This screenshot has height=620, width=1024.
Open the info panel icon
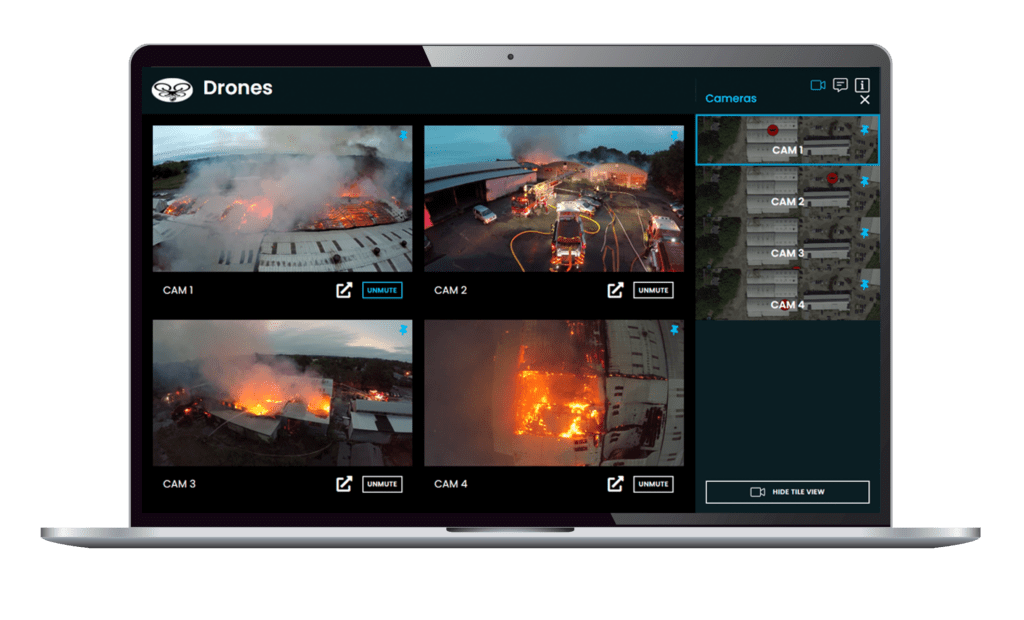[862, 85]
